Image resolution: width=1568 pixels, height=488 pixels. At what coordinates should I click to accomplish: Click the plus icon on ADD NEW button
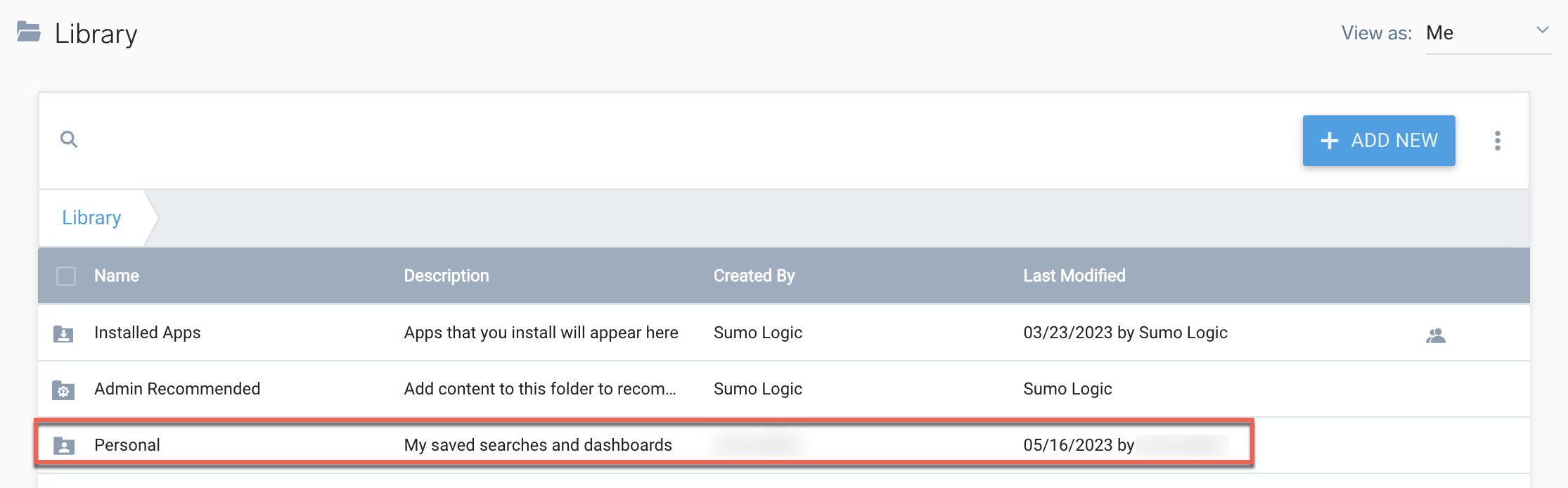1329,140
